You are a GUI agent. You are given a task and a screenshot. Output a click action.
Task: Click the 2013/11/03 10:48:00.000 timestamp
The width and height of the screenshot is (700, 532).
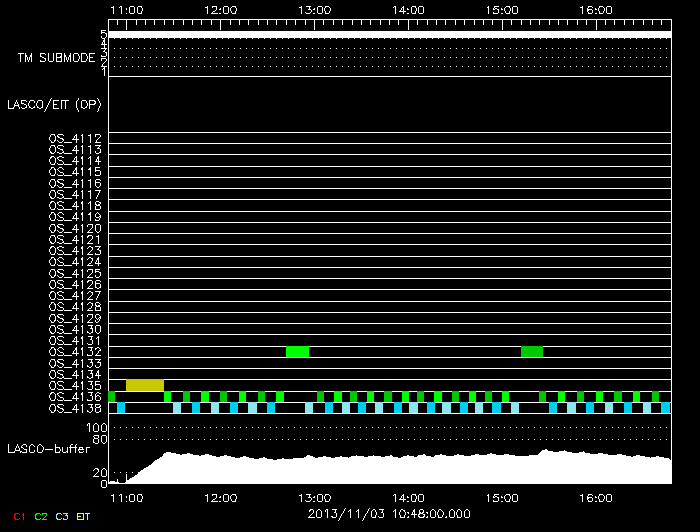(x=387, y=514)
